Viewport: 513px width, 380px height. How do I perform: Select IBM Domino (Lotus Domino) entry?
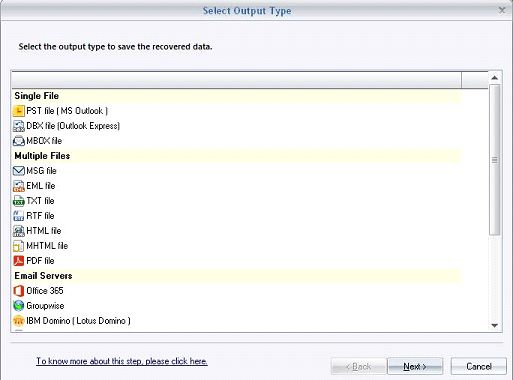pos(72,321)
